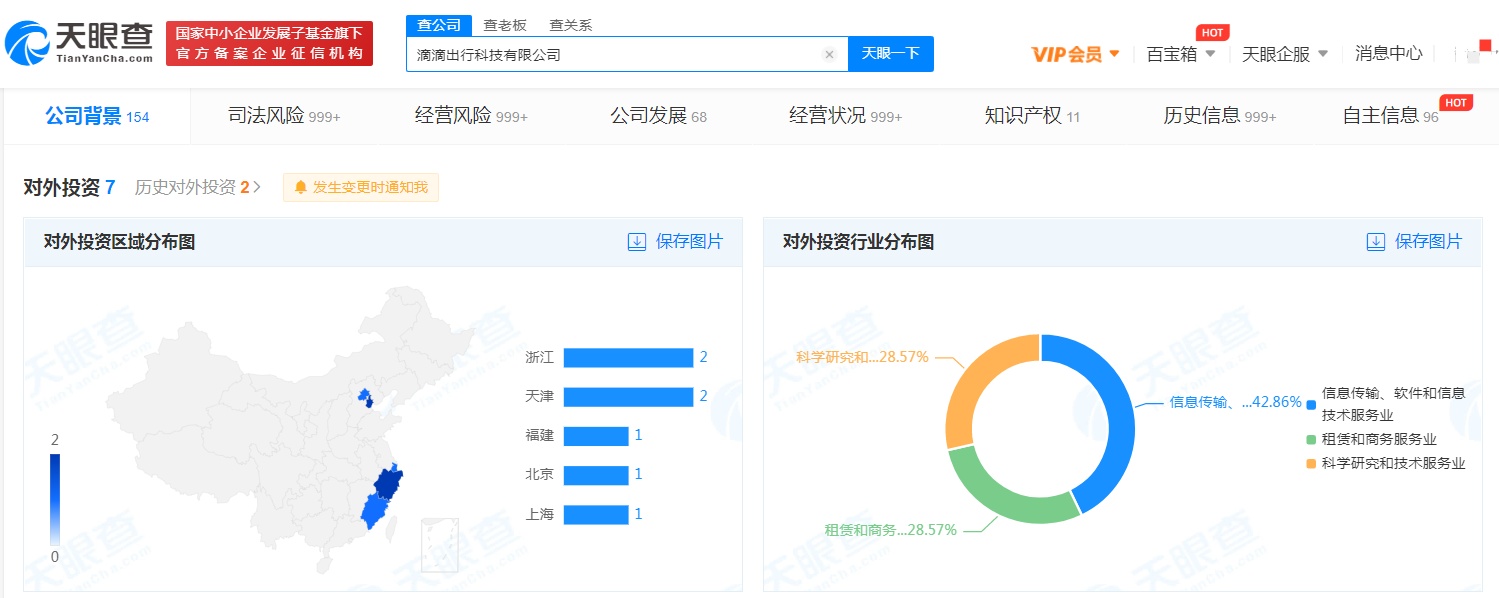Screen dimensions: 1499x598
Task: Click the 对外投资行业分布图 title
Action: [x=858, y=242]
